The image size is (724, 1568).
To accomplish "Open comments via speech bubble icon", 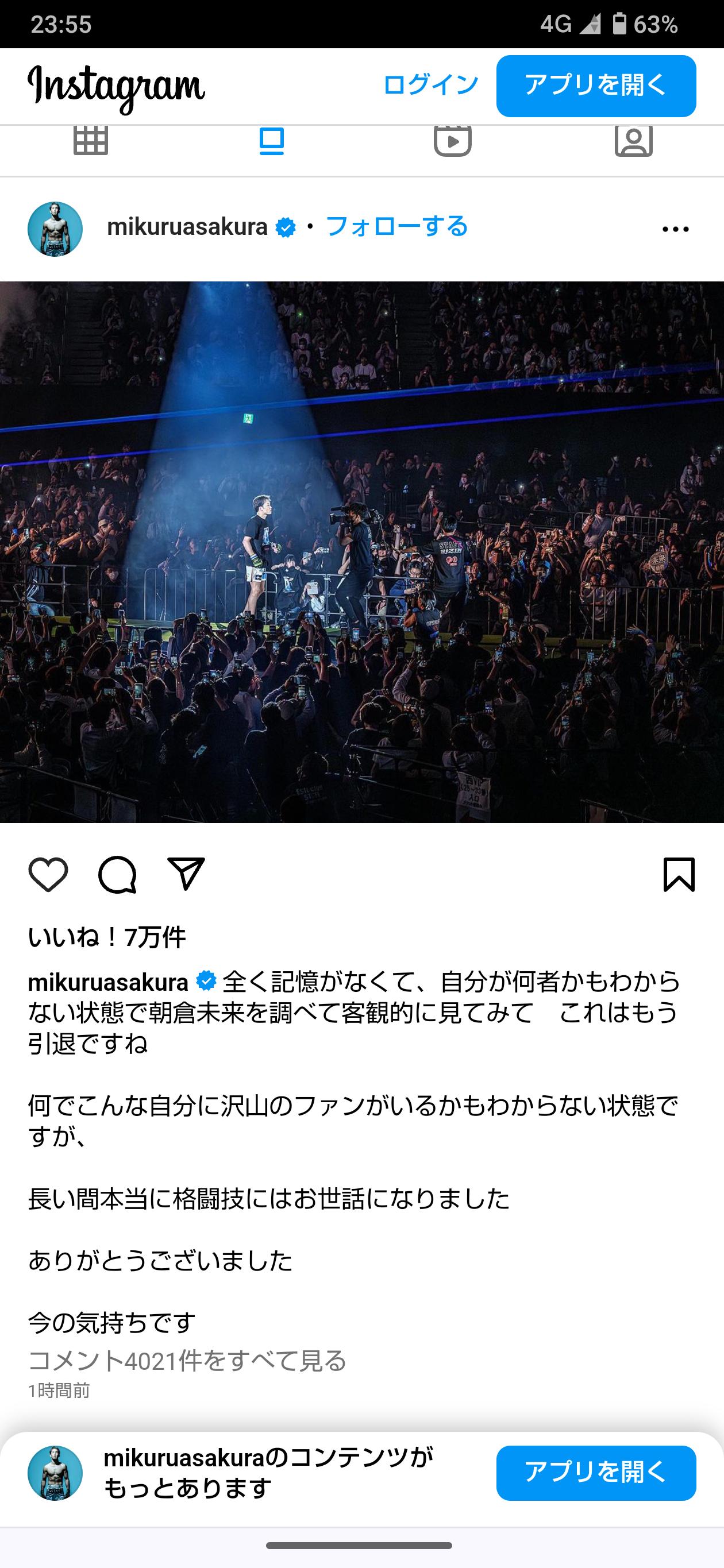I will tap(117, 875).
